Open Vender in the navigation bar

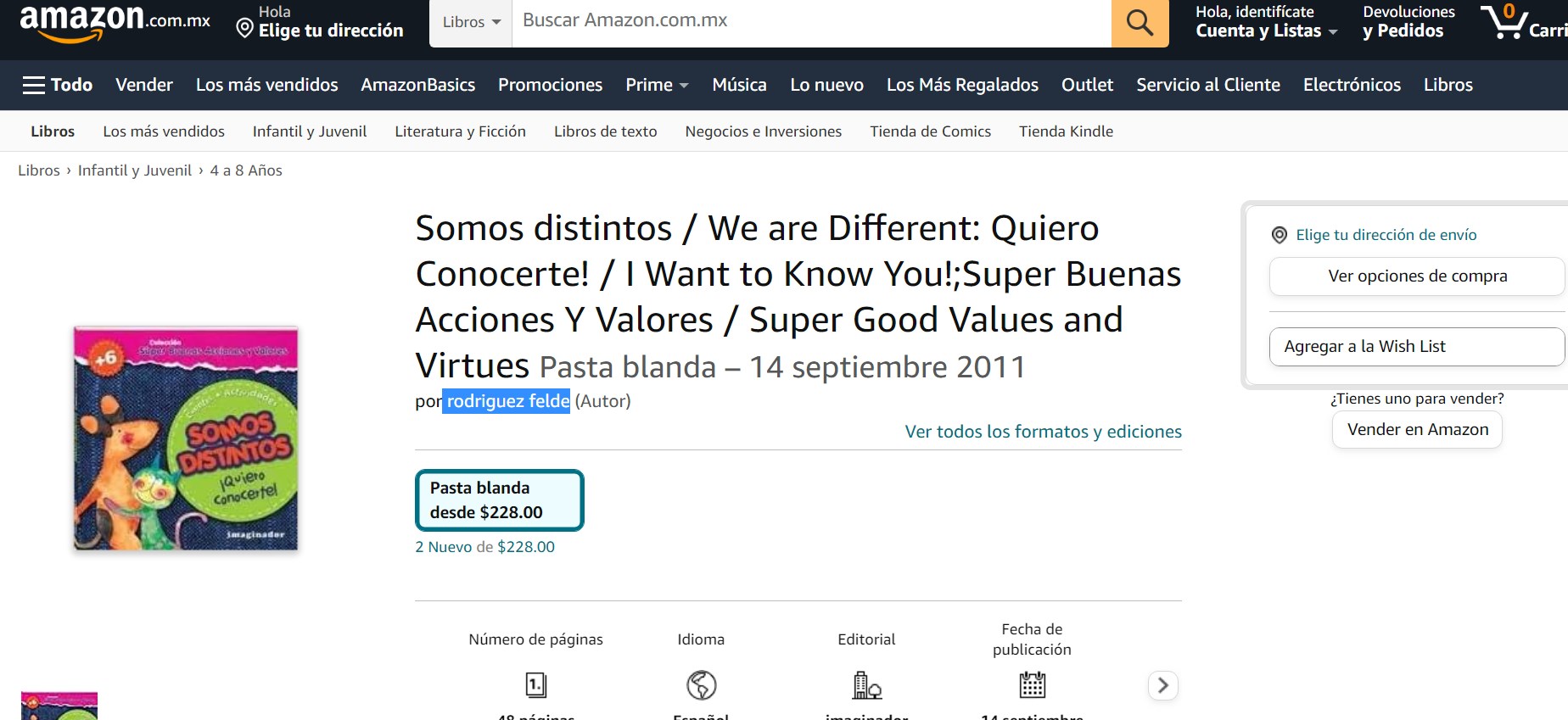pyautogui.click(x=144, y=85)
